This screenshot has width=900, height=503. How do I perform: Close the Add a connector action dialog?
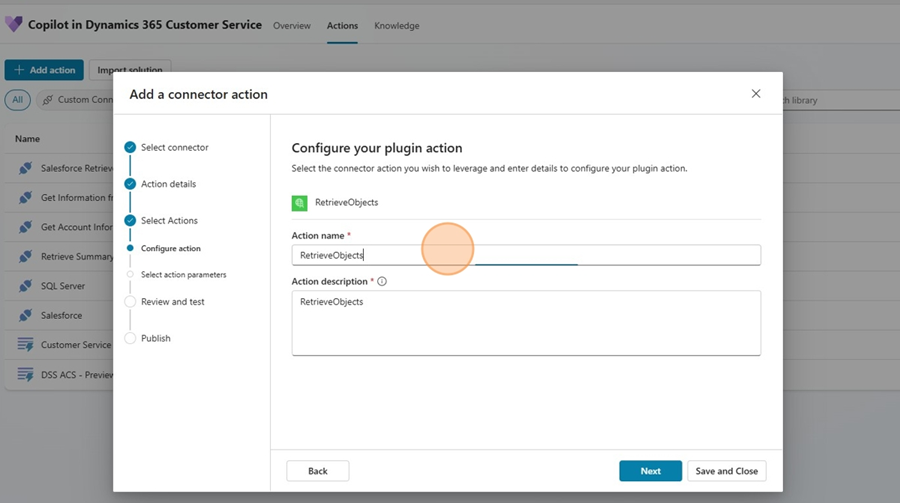(756, 94)
